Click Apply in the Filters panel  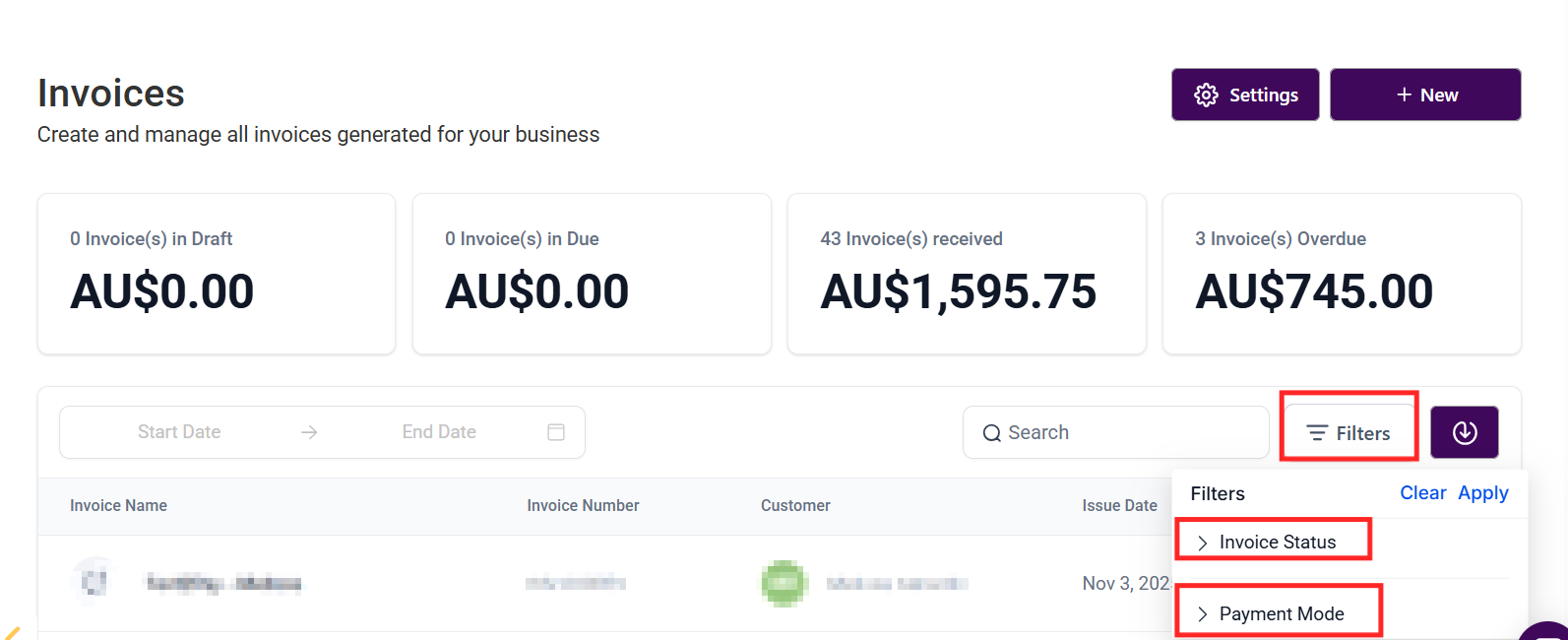point(1482,493)
